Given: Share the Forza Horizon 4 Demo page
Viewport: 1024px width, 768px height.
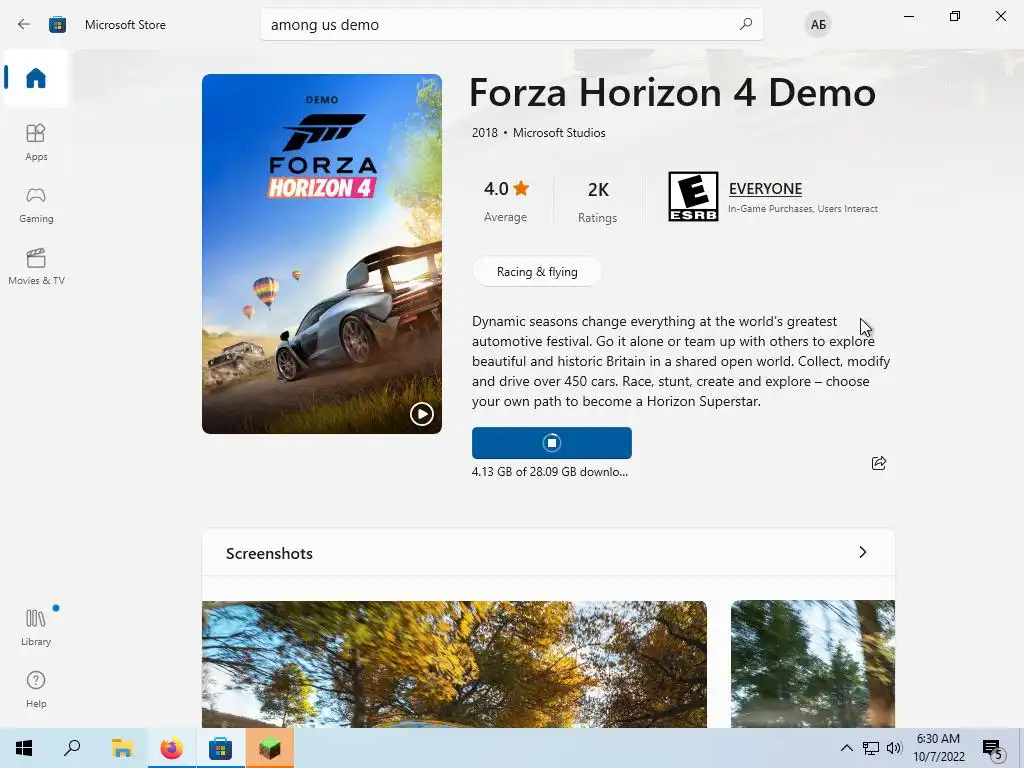Looking at the screenshot, I should tap(879, 463).
